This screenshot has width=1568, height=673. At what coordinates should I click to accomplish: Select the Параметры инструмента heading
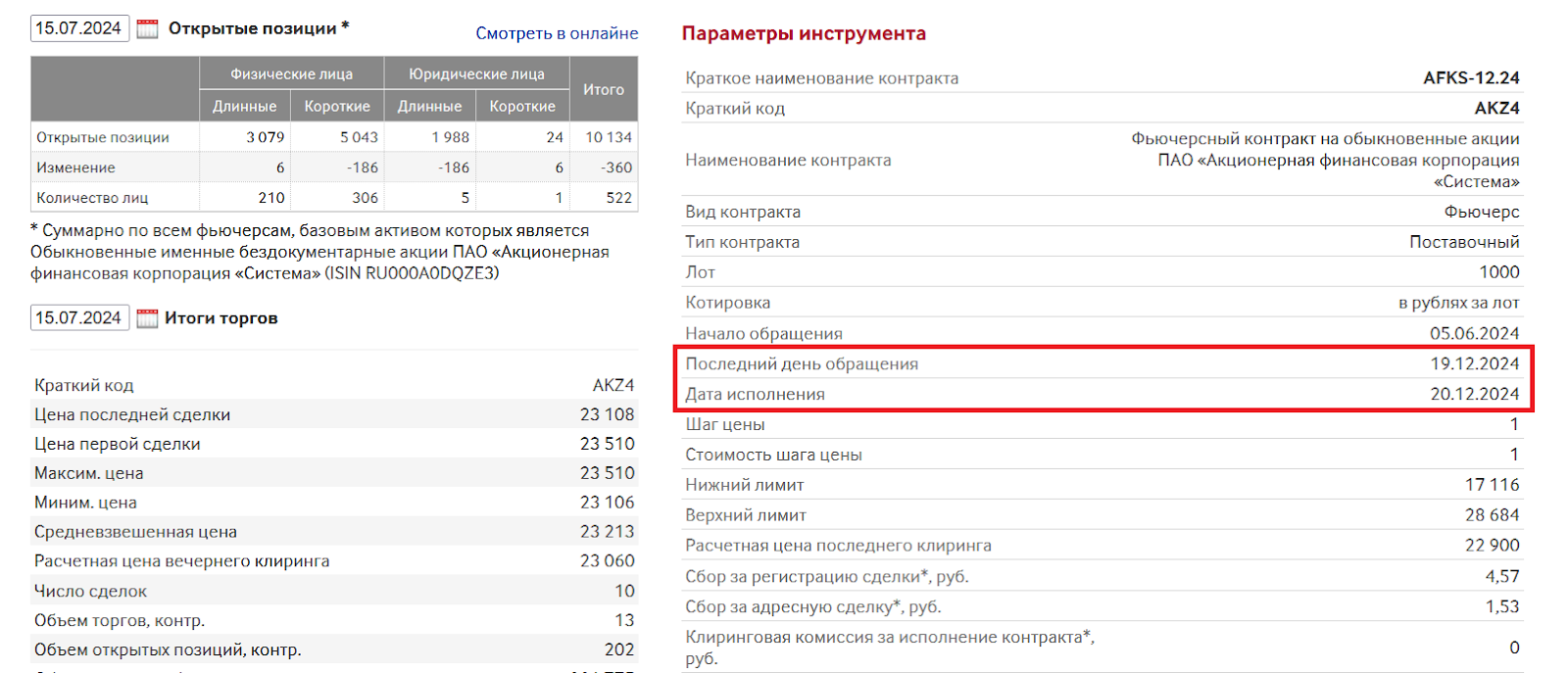click(804, 33)
